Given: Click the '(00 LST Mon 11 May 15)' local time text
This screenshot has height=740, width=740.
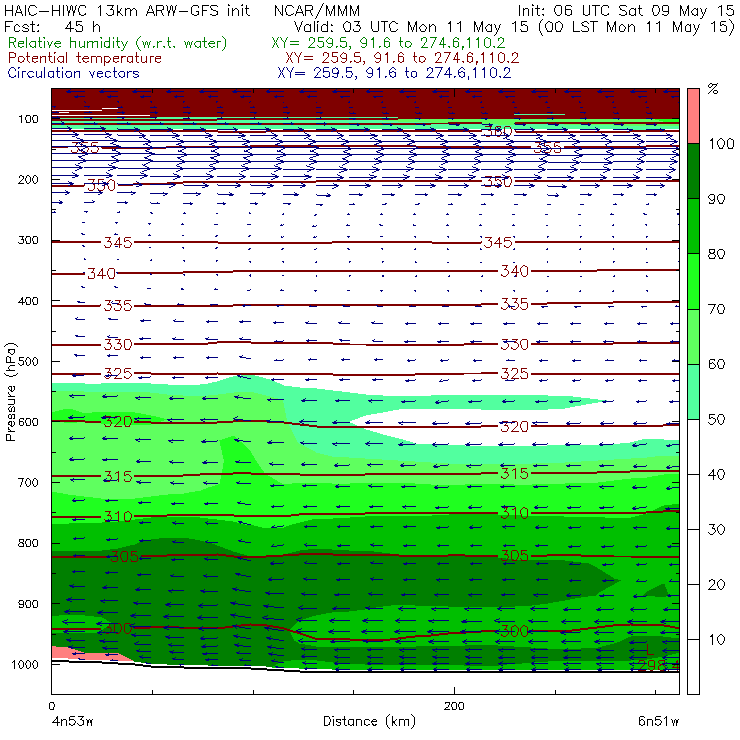Looking at the screenshot, I should [636, 27].
